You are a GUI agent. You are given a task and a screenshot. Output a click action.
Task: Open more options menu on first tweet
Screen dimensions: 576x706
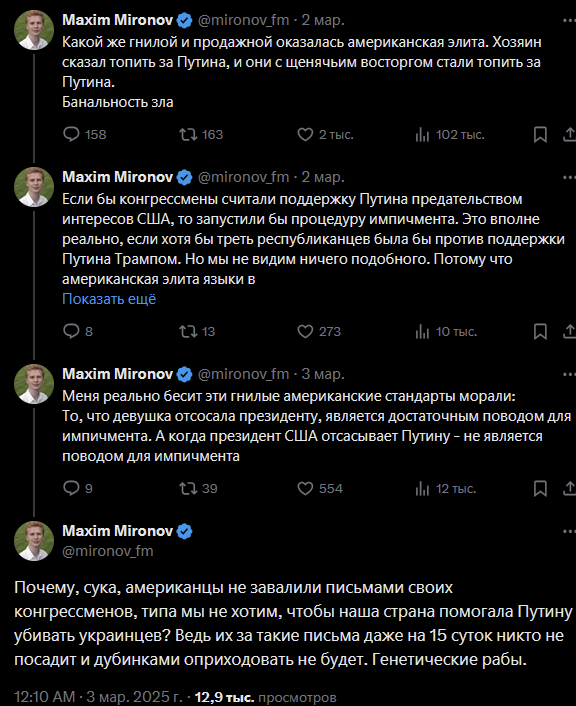pos(569,20)
